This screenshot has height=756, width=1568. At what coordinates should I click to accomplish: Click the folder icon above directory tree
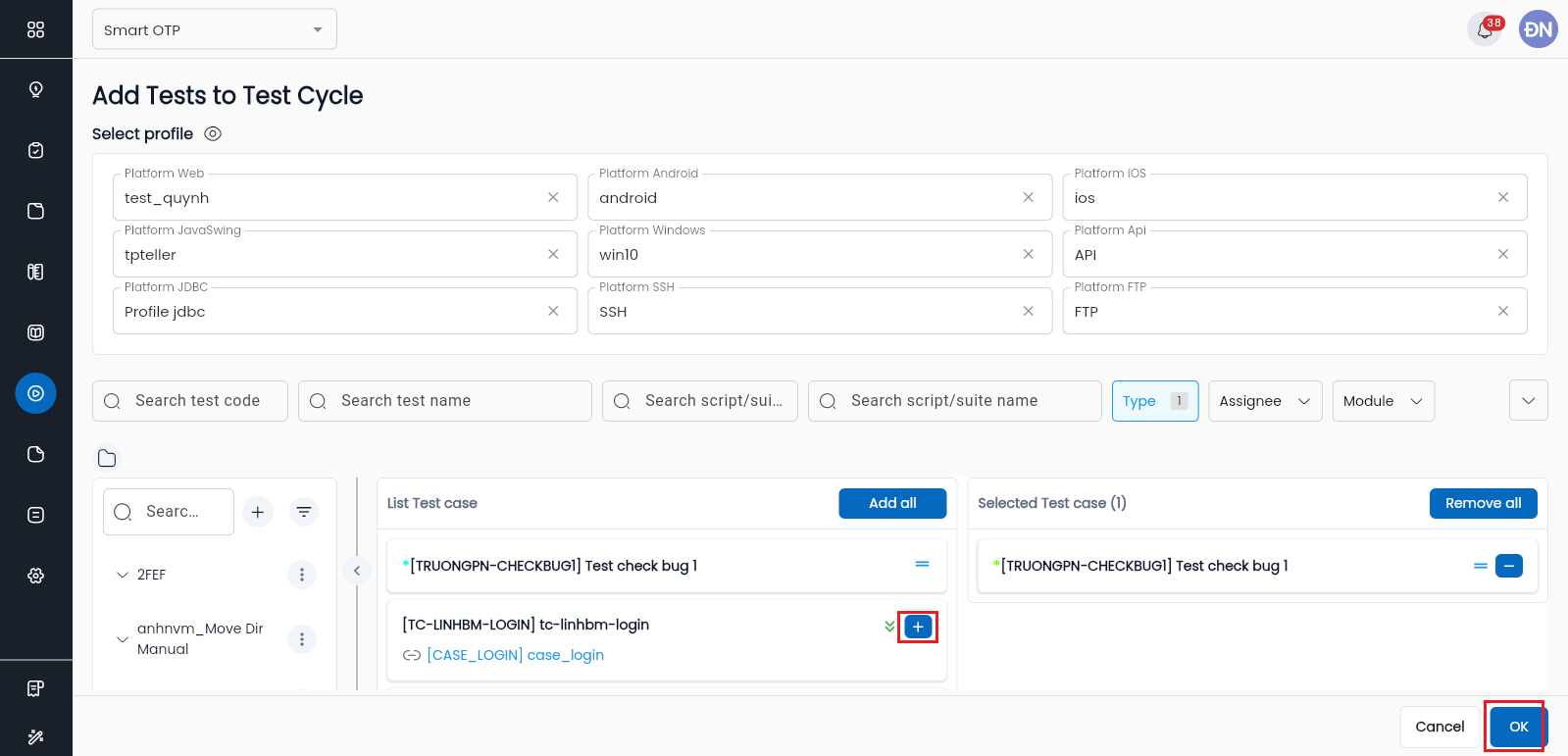107,458
